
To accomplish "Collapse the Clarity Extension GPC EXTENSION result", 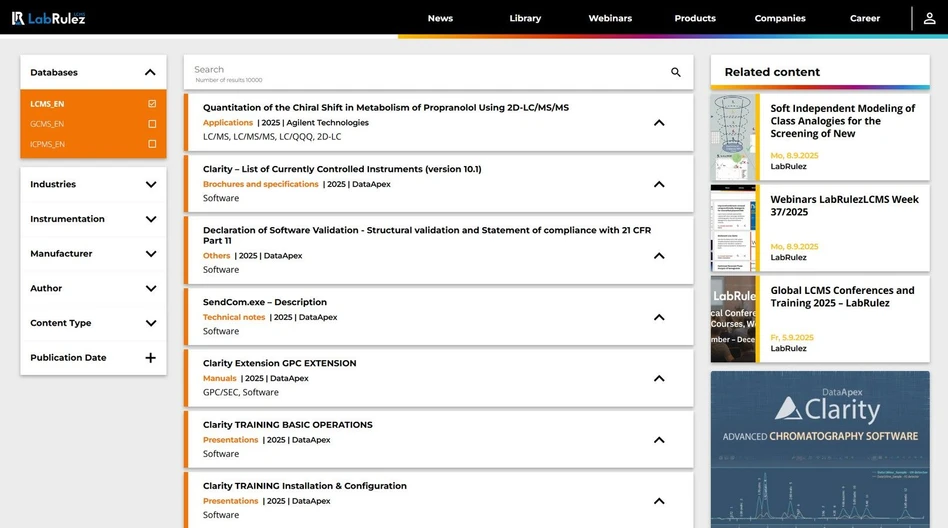I will tap(659, 378).
